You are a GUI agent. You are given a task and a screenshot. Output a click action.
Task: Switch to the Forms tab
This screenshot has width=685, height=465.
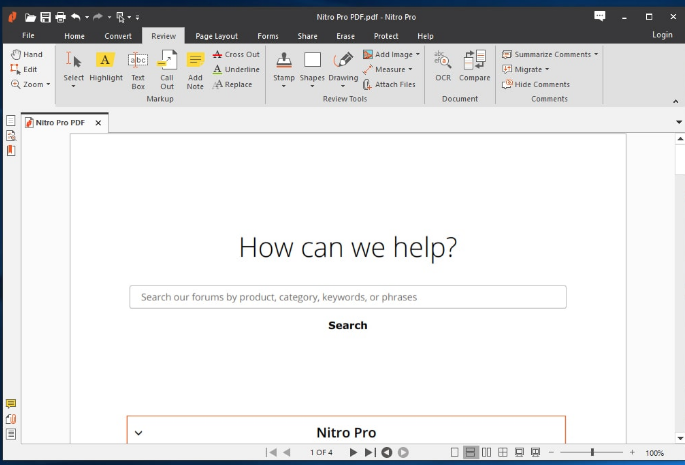tap(268, 36)
